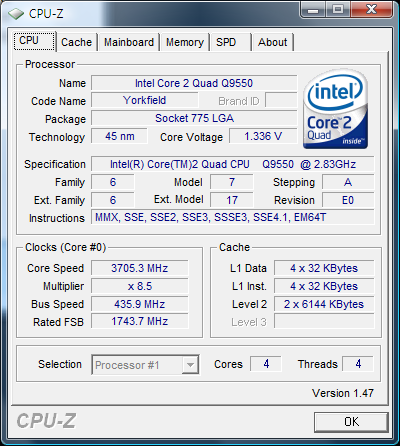Click the Cores count field

(x=266, y=364)
